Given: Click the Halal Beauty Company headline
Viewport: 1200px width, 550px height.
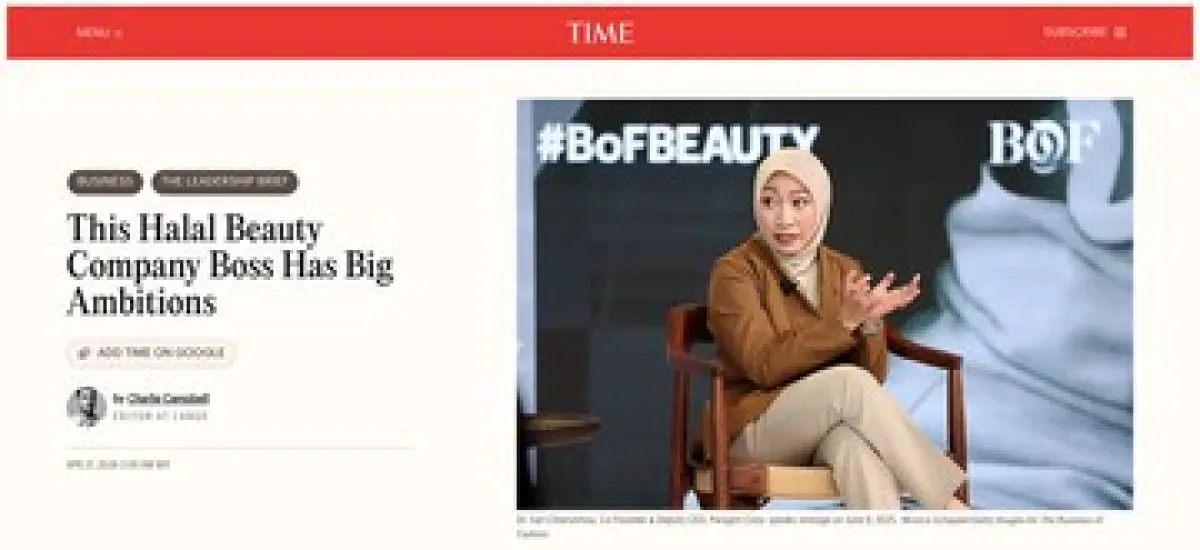Looking at the screenshot, I should (230, 265).
